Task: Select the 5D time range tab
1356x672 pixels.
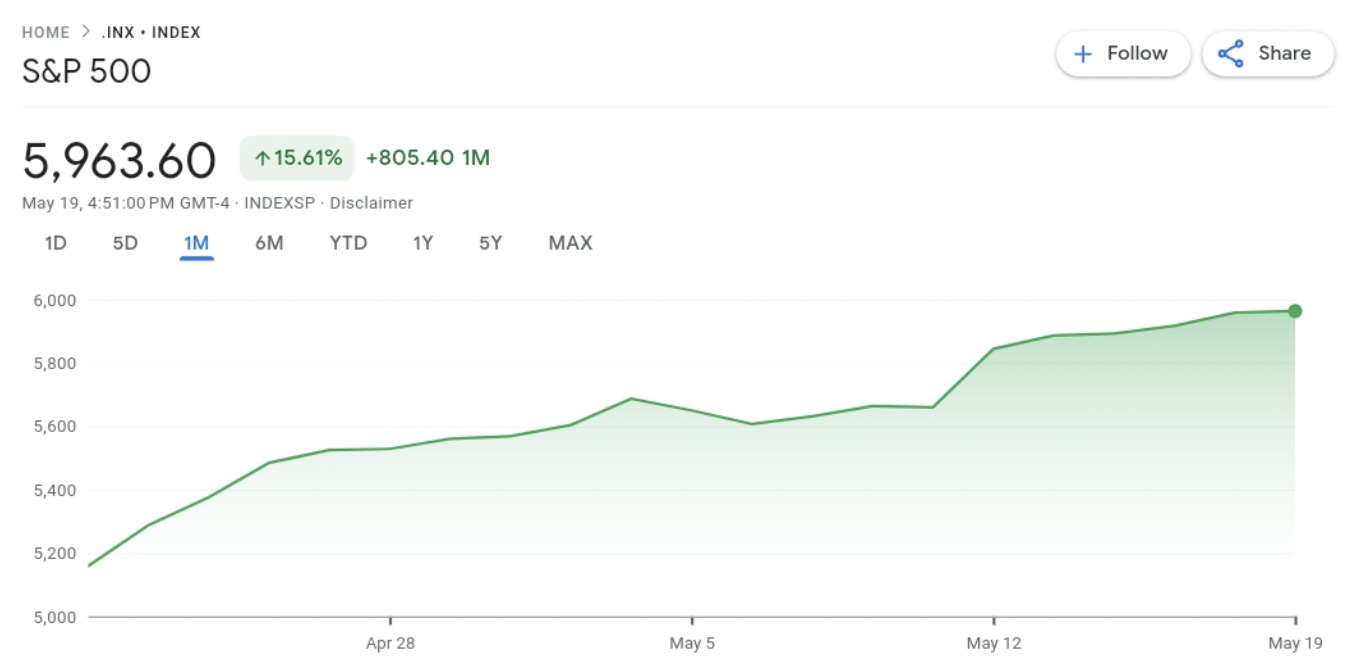Action: [x=125, y=243]
